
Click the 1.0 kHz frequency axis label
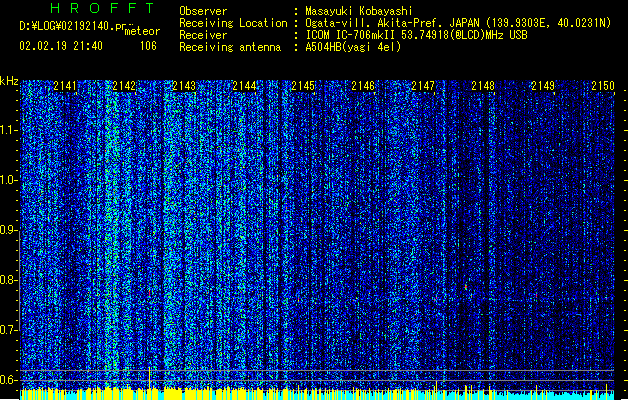click(x=9, y=180)
